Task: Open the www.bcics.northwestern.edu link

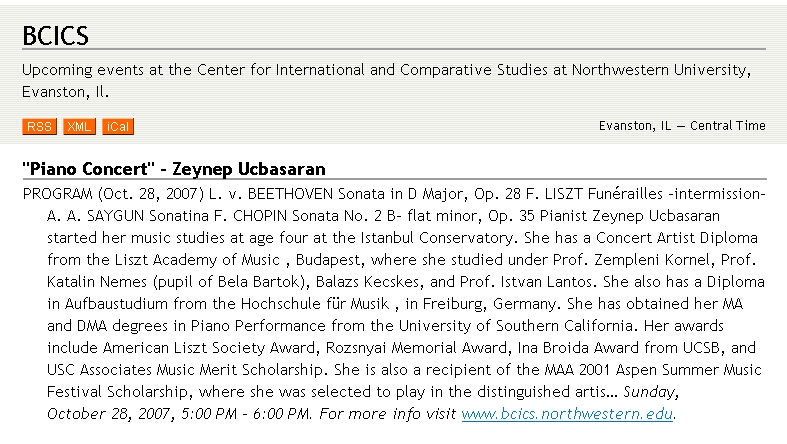Action: click(x=567, y=414)
